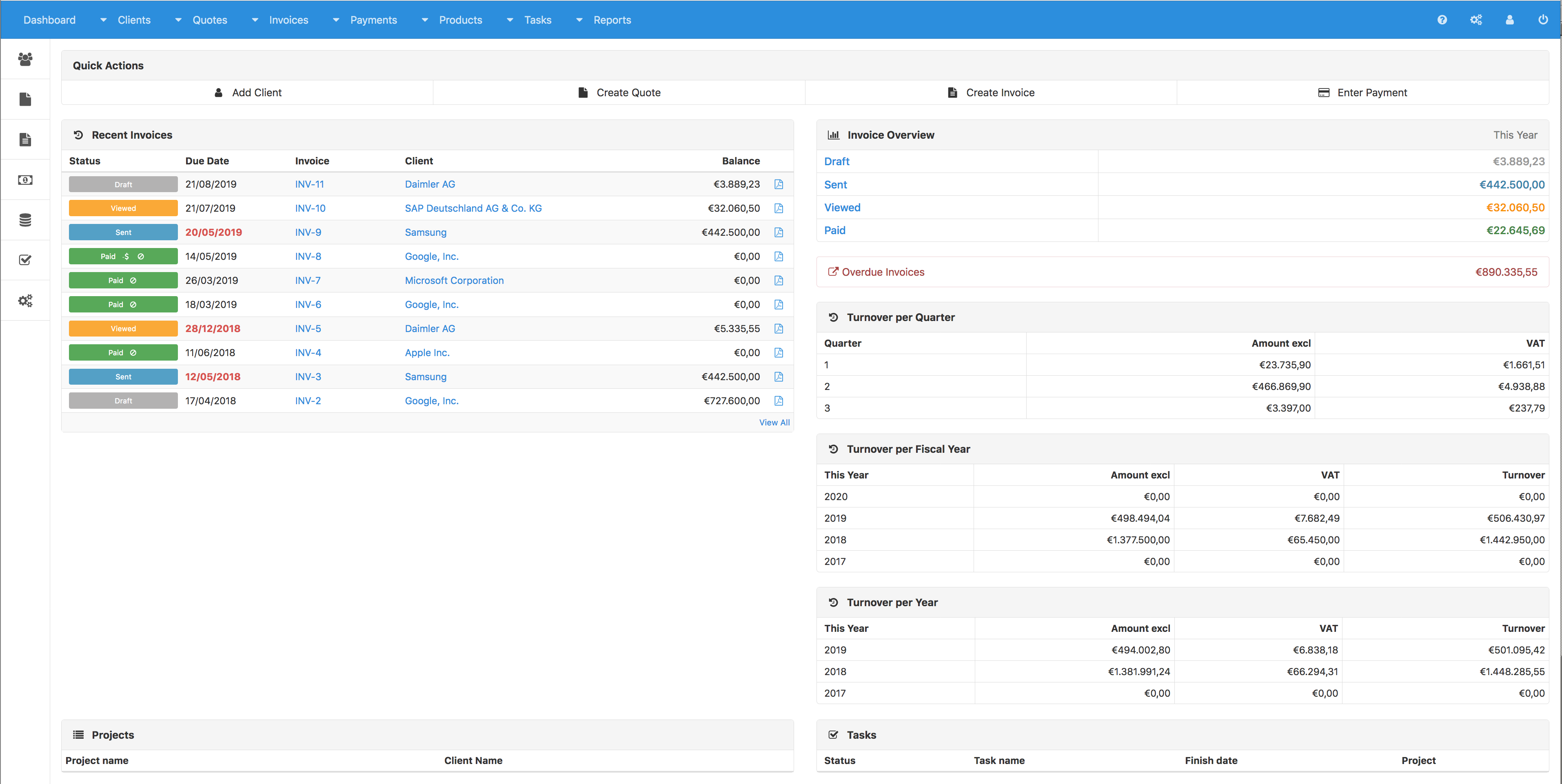This screenshot has width=1562, height=784.
Task: Download PDF for invoice INV-6
Action: [x=779, y=304]
